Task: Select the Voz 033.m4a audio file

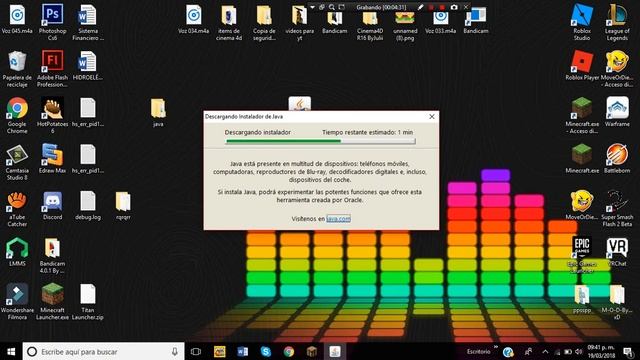Action: 440,22
